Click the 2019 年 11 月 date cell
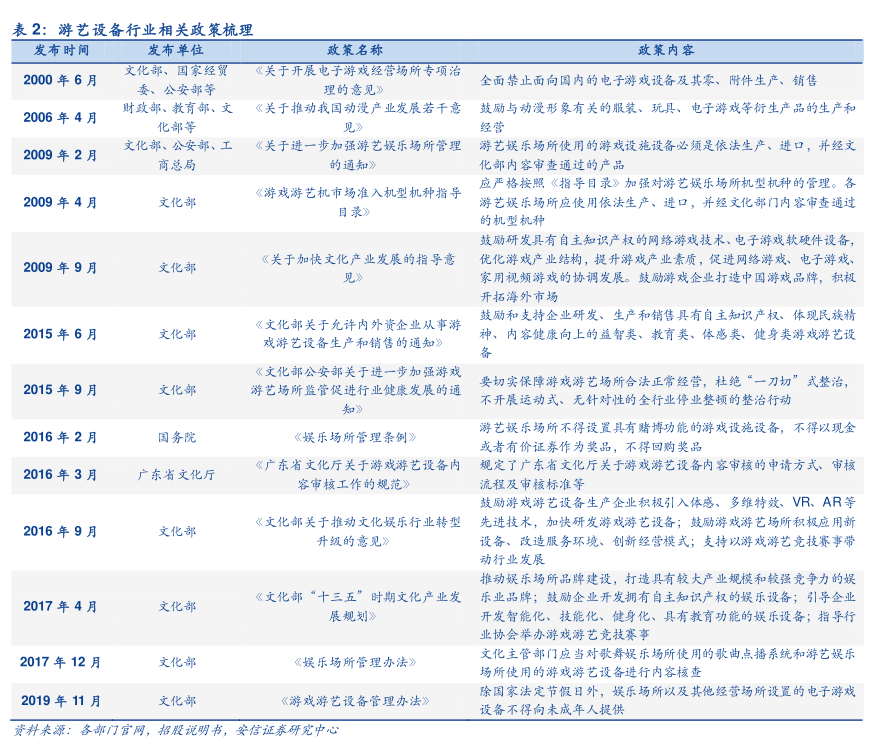Screen dimensions: 877x749 [61, 701]
